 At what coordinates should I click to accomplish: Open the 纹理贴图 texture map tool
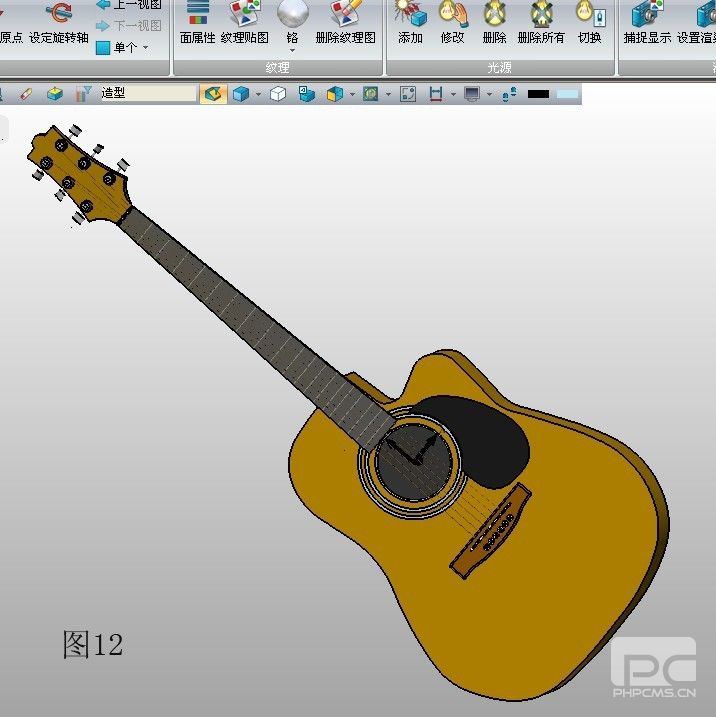(x=244, y=20)
